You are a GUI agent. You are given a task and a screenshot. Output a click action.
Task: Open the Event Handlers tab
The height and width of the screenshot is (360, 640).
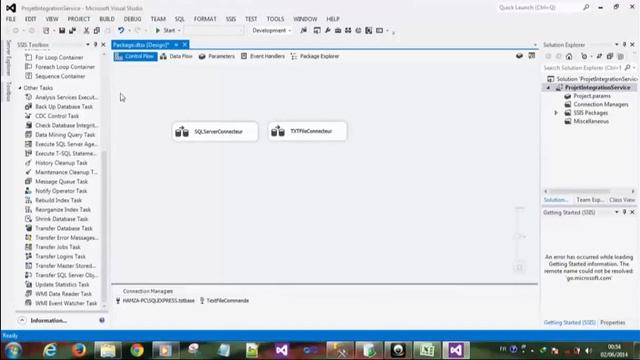click(263, 56)
